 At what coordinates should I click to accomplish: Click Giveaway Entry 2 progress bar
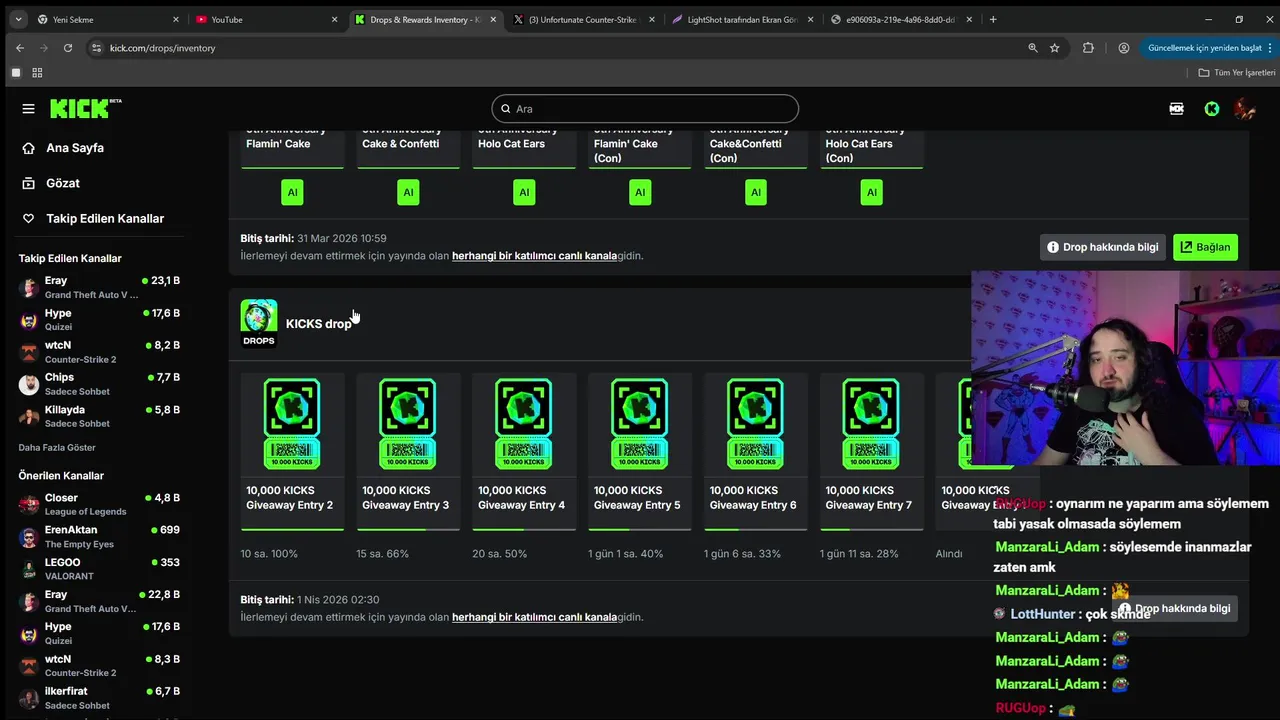(x=292, y=529)
